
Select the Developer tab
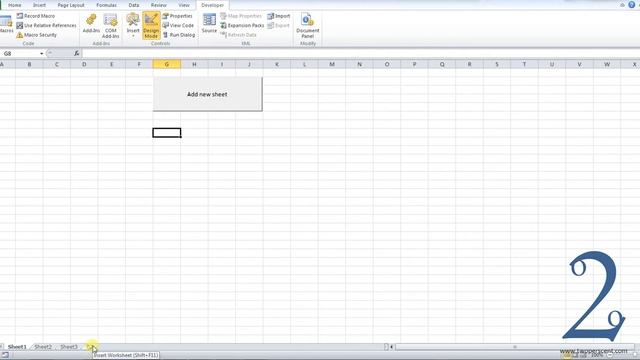(213, 5)
